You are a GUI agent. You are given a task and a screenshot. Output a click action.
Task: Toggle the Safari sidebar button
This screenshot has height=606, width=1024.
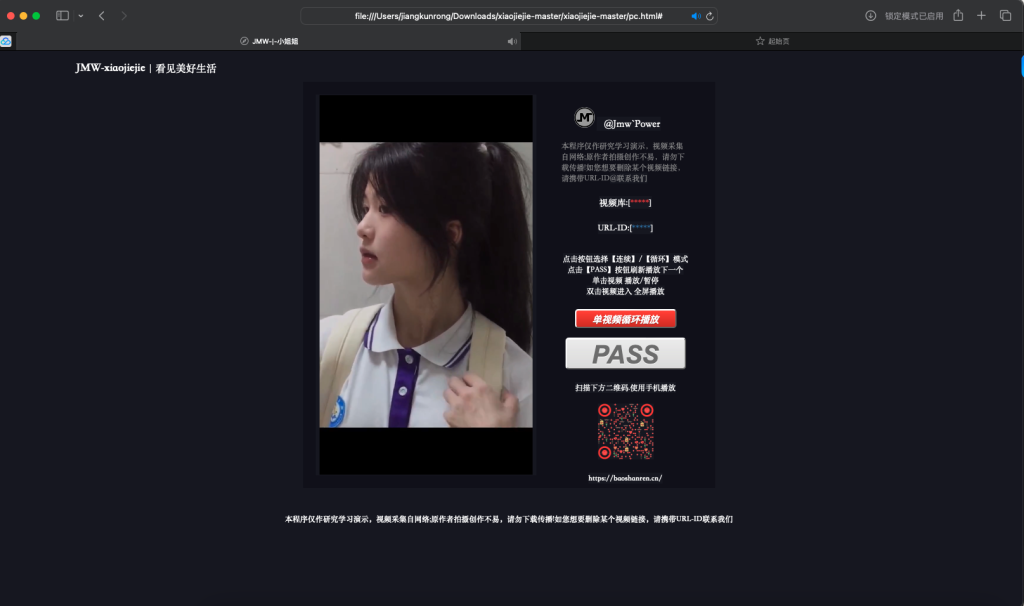click(x=62, y=16)
